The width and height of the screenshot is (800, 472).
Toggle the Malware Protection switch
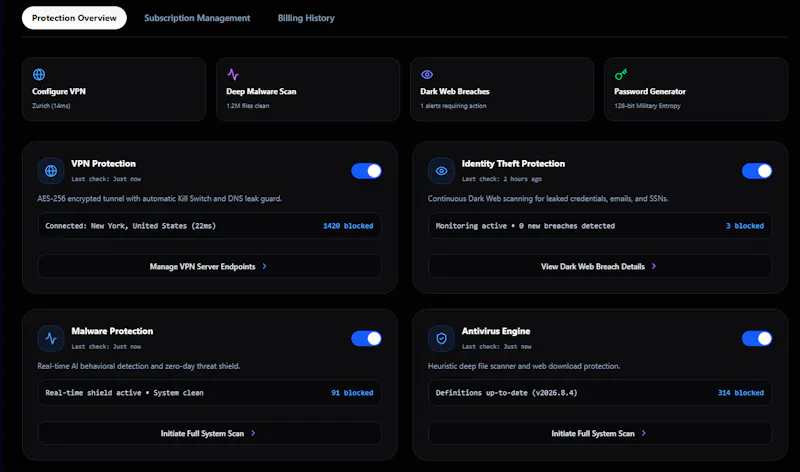click(x=366, y=338)
